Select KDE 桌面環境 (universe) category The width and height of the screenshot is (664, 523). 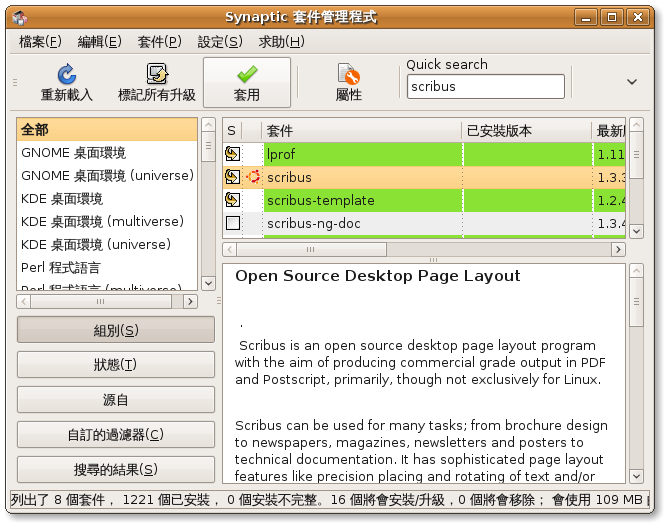107,244
